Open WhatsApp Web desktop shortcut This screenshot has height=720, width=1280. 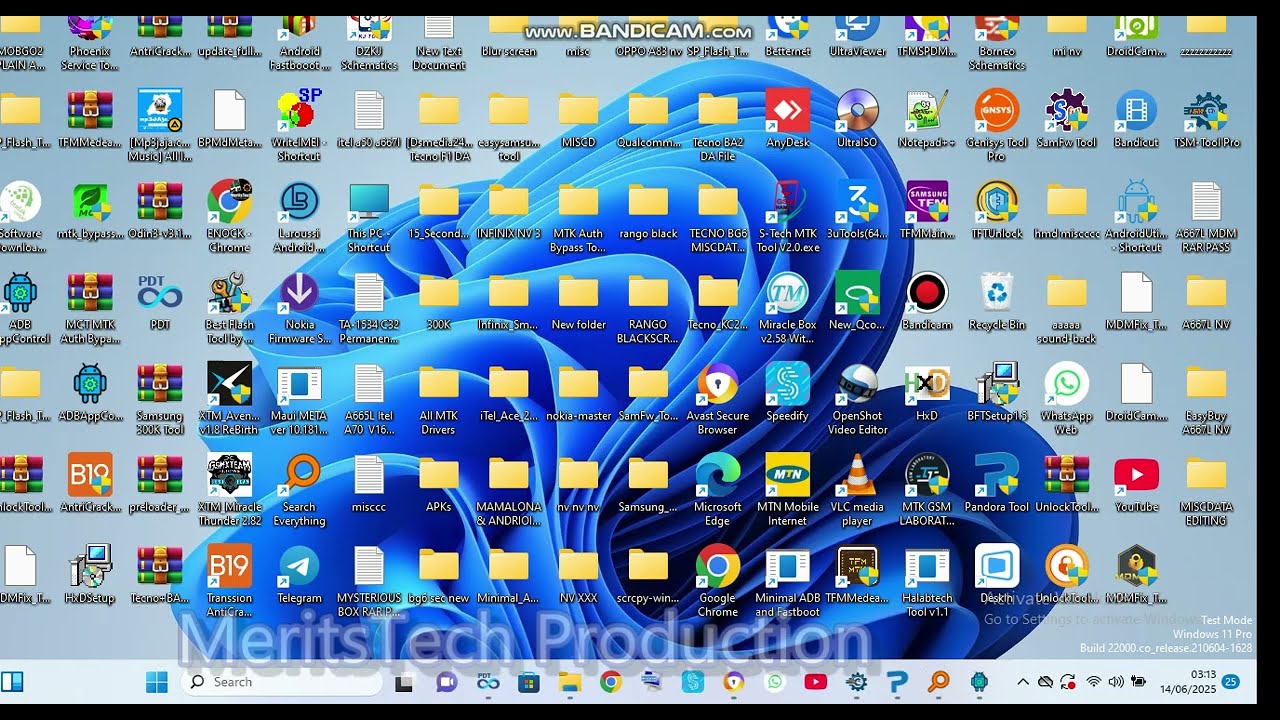coord(1067,399)
